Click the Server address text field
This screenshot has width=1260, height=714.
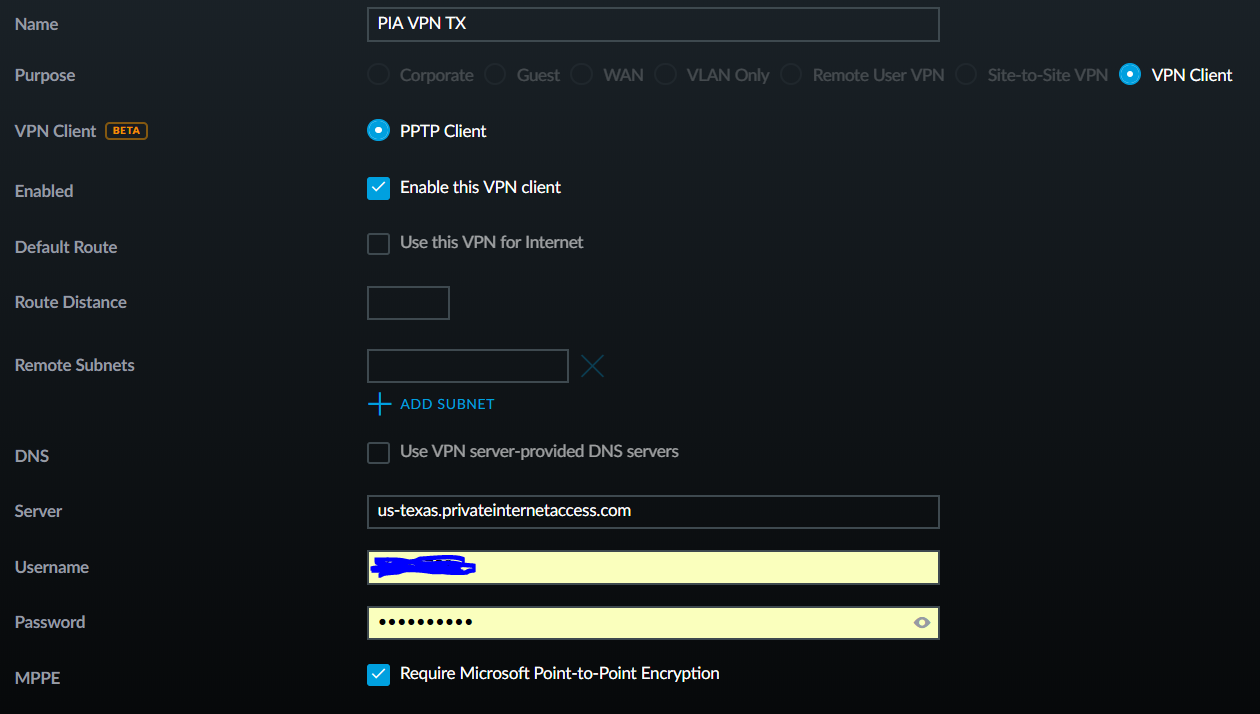click(x=653, y=511)
